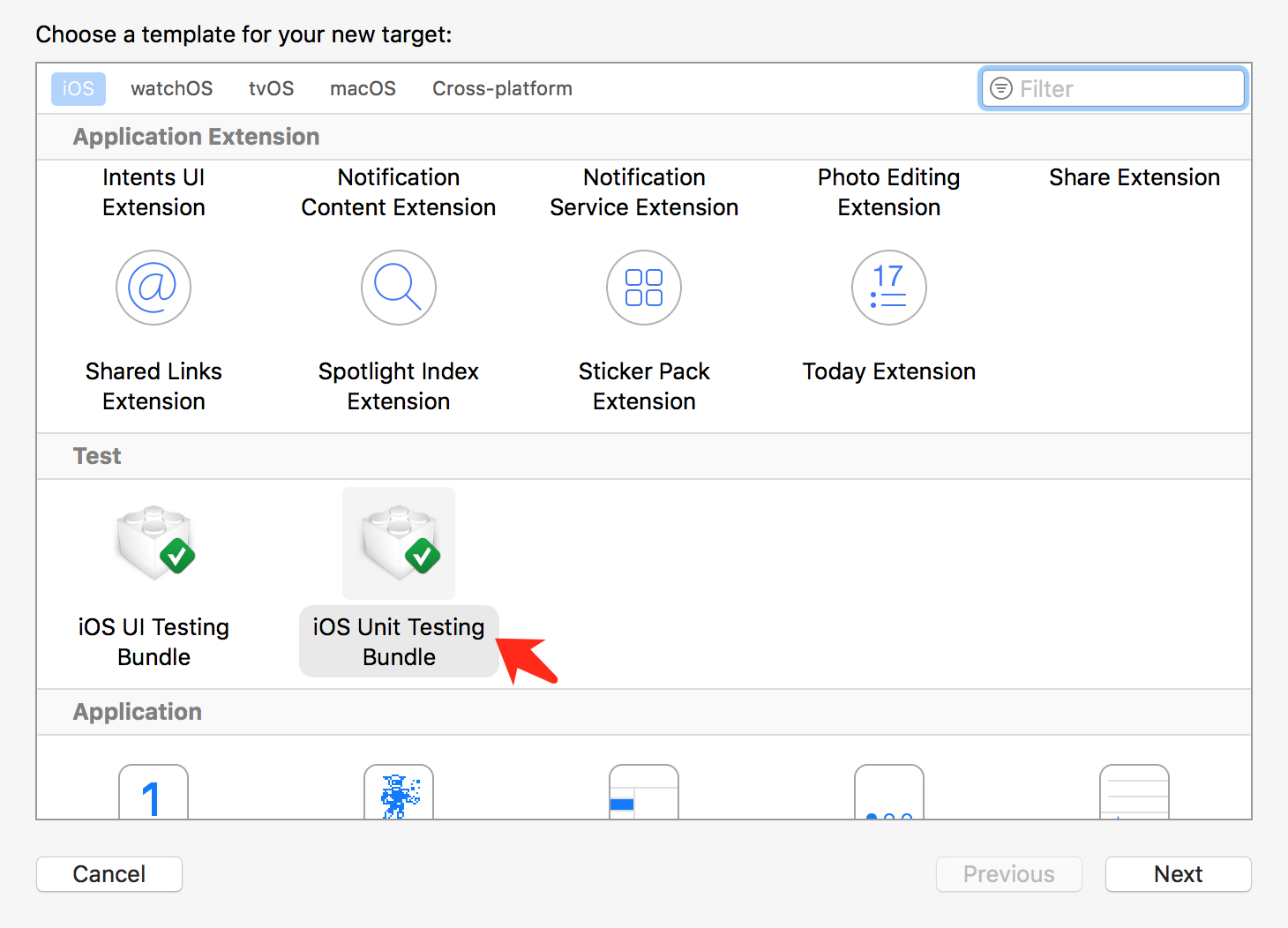The height and width of the screenshot is (928, 1288).
Task: Click the iOS Unit Testing Bundle label
Action: pyautogui.click(x=399, y=642)
